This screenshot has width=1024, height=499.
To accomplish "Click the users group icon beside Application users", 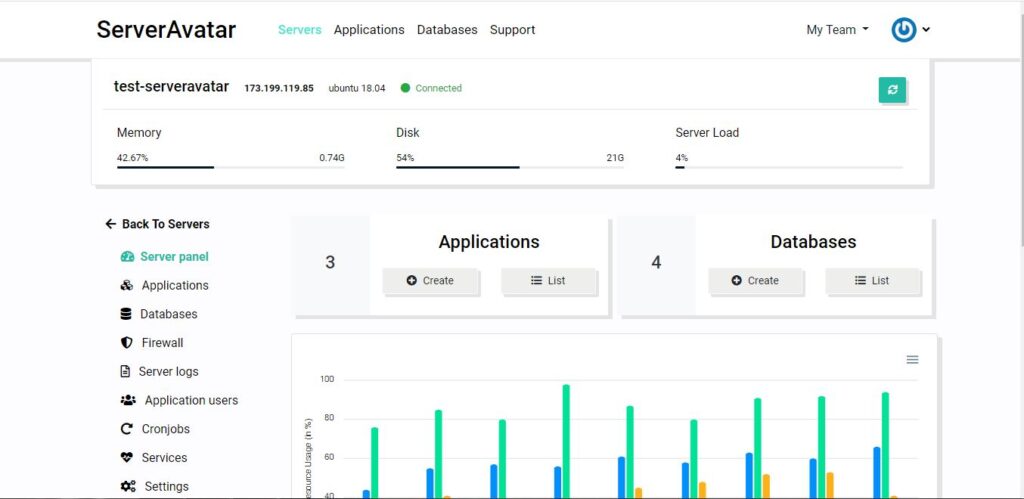I will 128,400.
